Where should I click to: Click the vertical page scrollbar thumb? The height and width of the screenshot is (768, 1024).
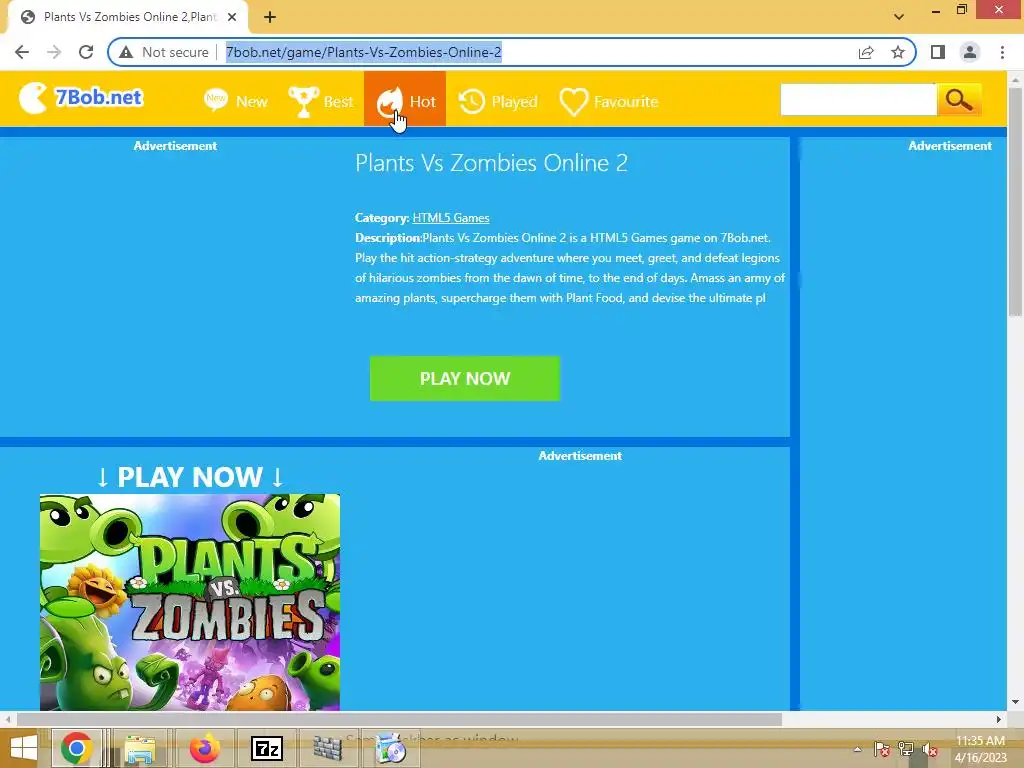pyautogui.click(x=1015, y=201)
